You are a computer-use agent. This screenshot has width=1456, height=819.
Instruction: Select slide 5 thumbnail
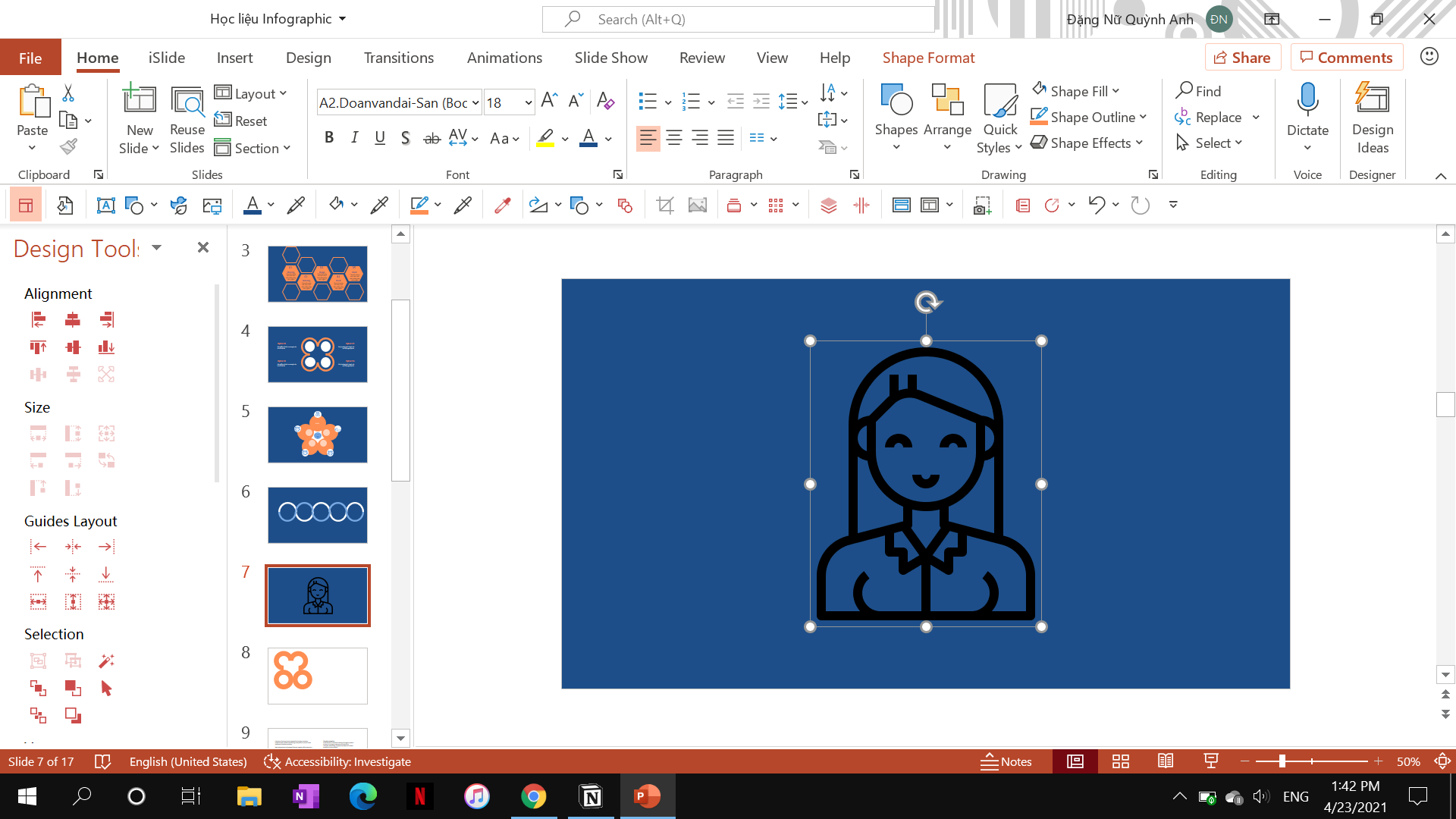(318, 435)
